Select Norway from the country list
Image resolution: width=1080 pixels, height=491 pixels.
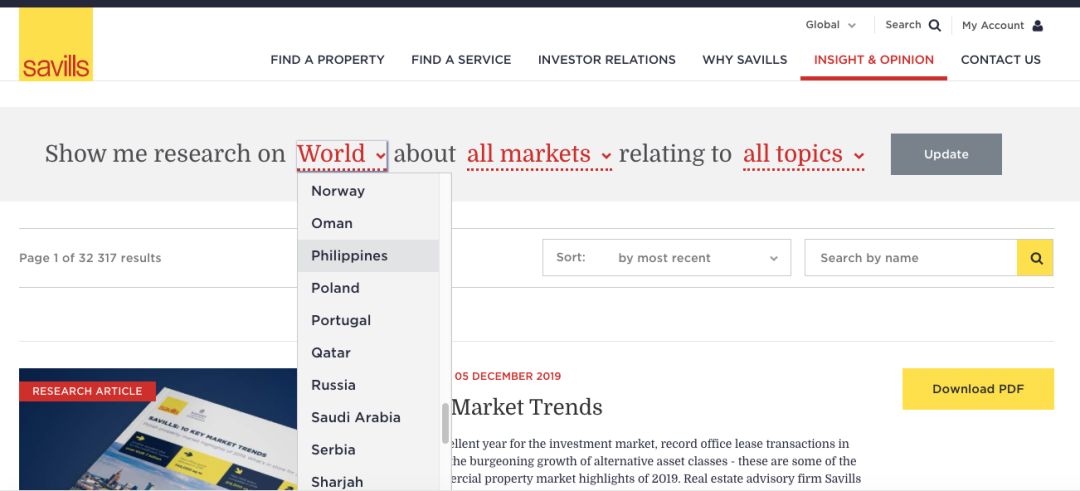click(338, 191)
